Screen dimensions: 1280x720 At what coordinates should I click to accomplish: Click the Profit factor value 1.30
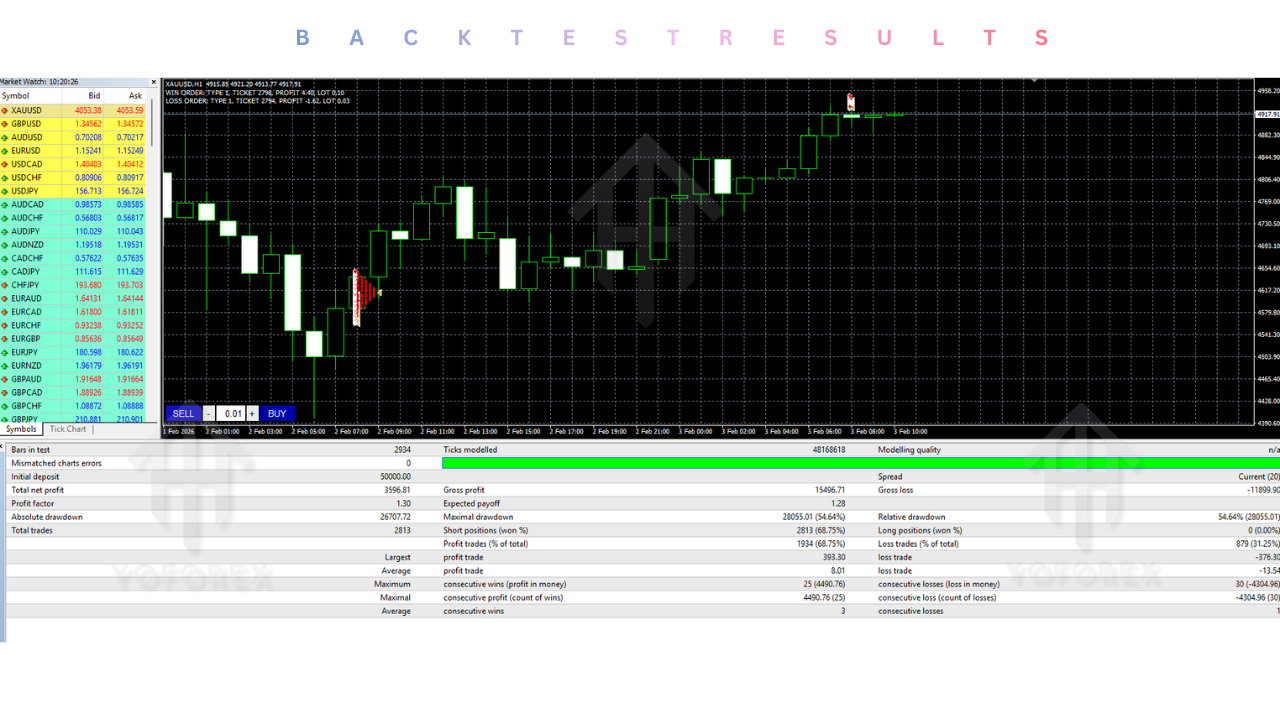coord(402,504)
